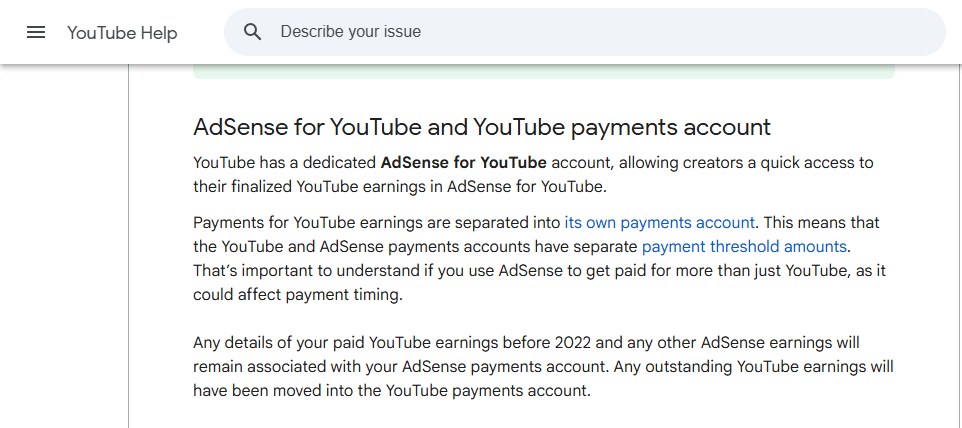
Task: Click the line starting 'That's important to understand'
Action: (x=540, y=270)
